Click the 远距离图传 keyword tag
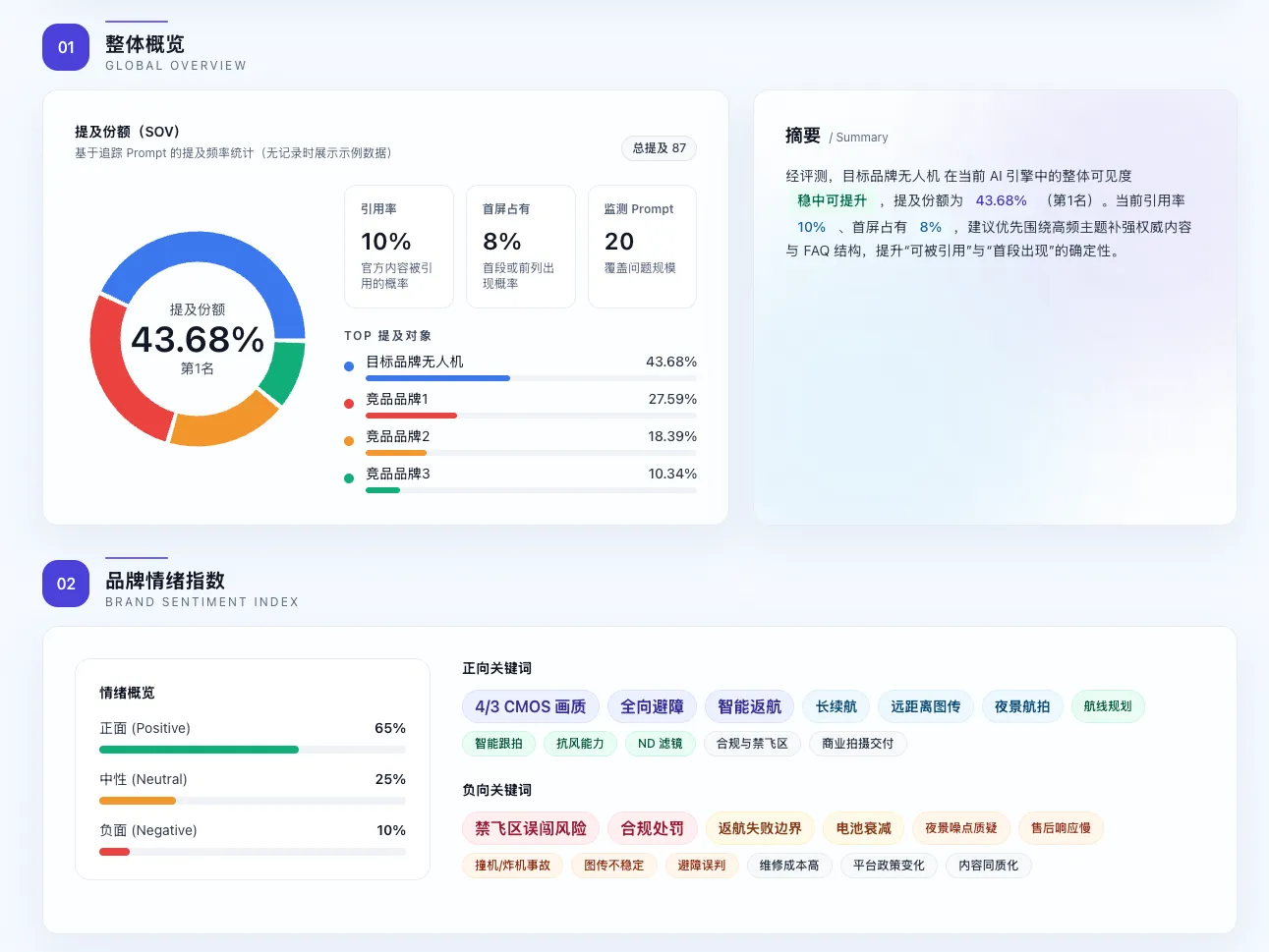The width and height of the screenshot is (1269, 952). [926, 706]
